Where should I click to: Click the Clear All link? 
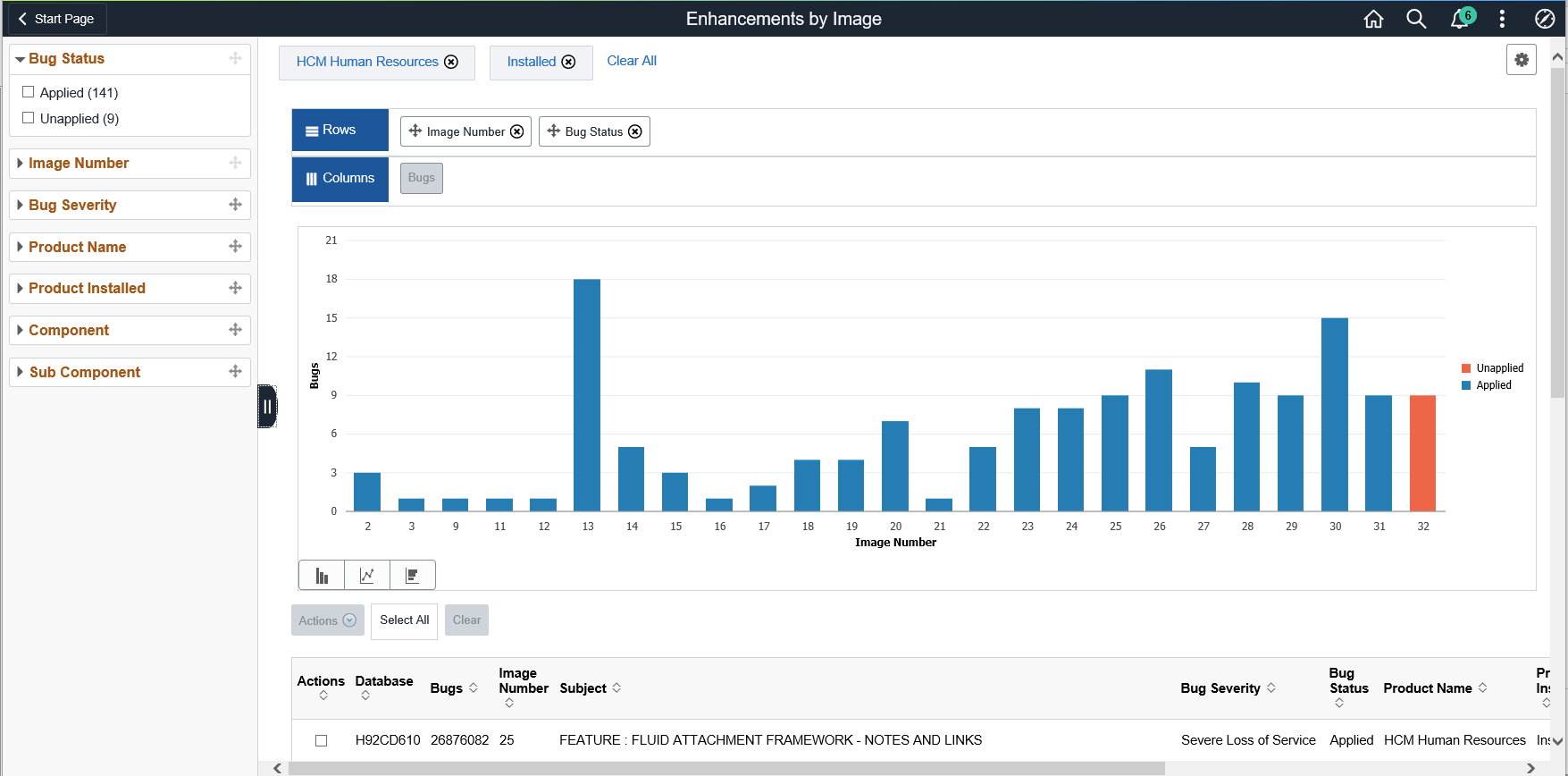click(x=632, y=61)
